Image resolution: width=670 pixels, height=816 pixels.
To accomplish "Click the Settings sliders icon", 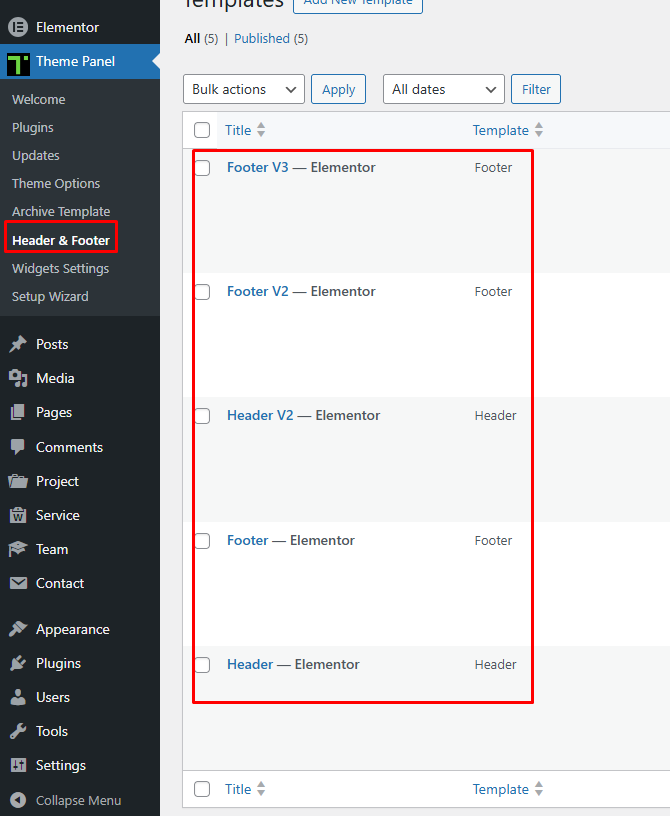I will pyautogui.click(x=18, y=765).
